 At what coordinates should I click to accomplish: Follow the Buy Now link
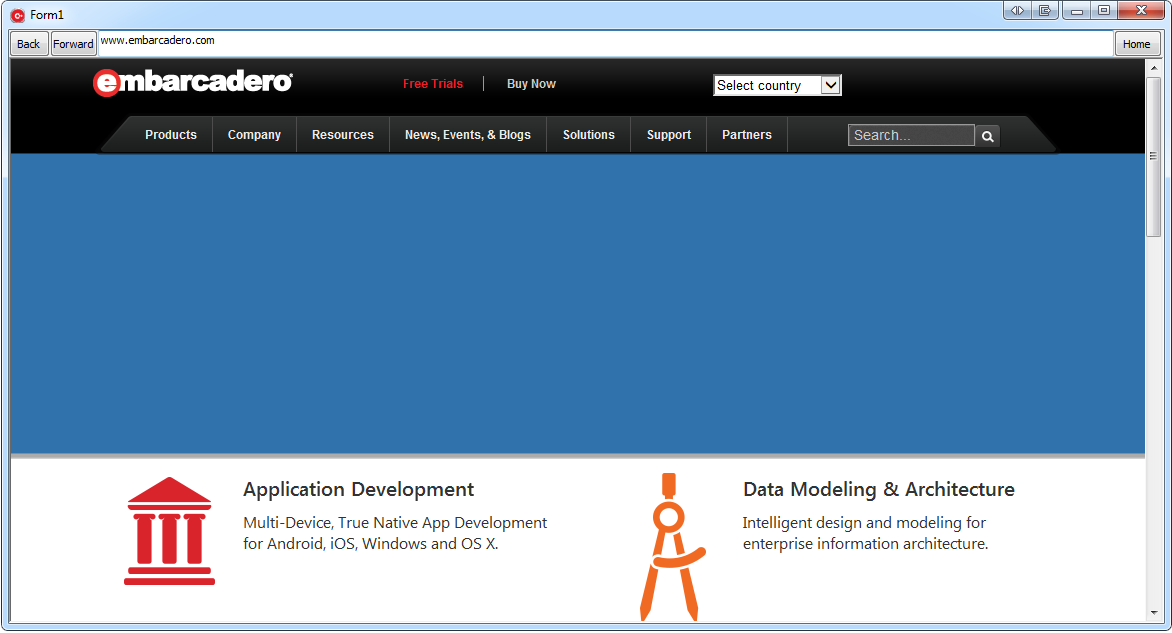click(x=531, y=84)
